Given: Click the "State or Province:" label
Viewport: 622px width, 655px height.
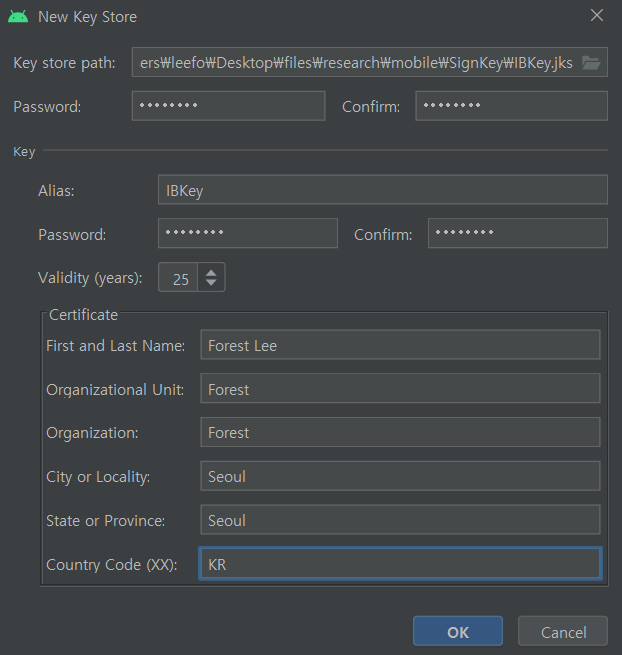Looking at the screenshot, I should [106, 521].
